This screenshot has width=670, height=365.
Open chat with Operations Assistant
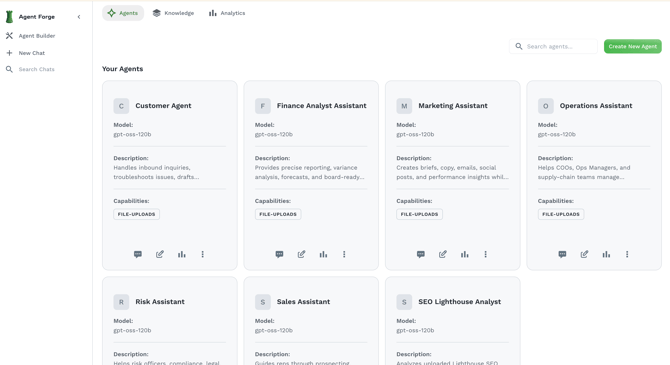pos(562,254)
